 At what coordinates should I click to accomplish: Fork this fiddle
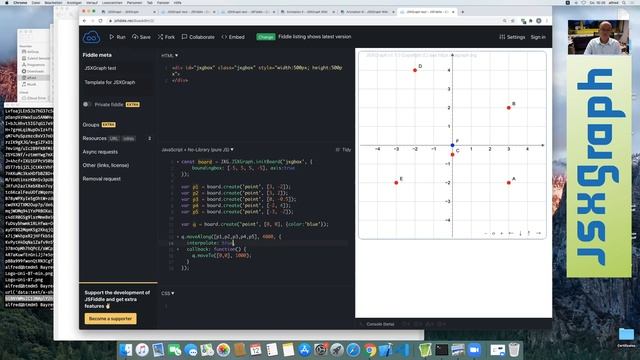(x=166, y=37)
